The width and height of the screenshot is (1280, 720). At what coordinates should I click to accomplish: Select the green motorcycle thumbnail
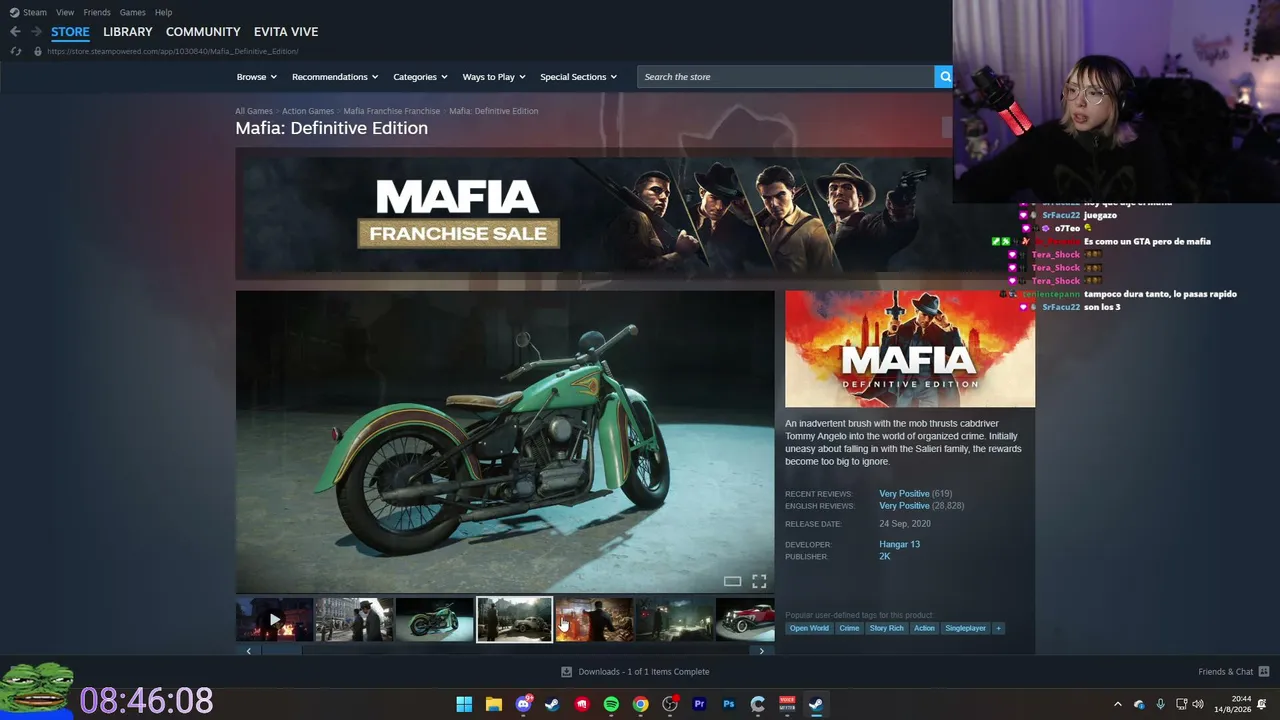click(434, 620)
